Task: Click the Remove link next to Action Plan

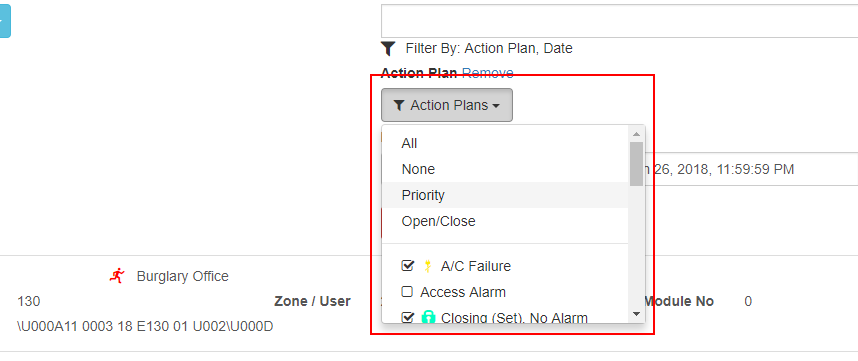Action: tap(488, 73)
